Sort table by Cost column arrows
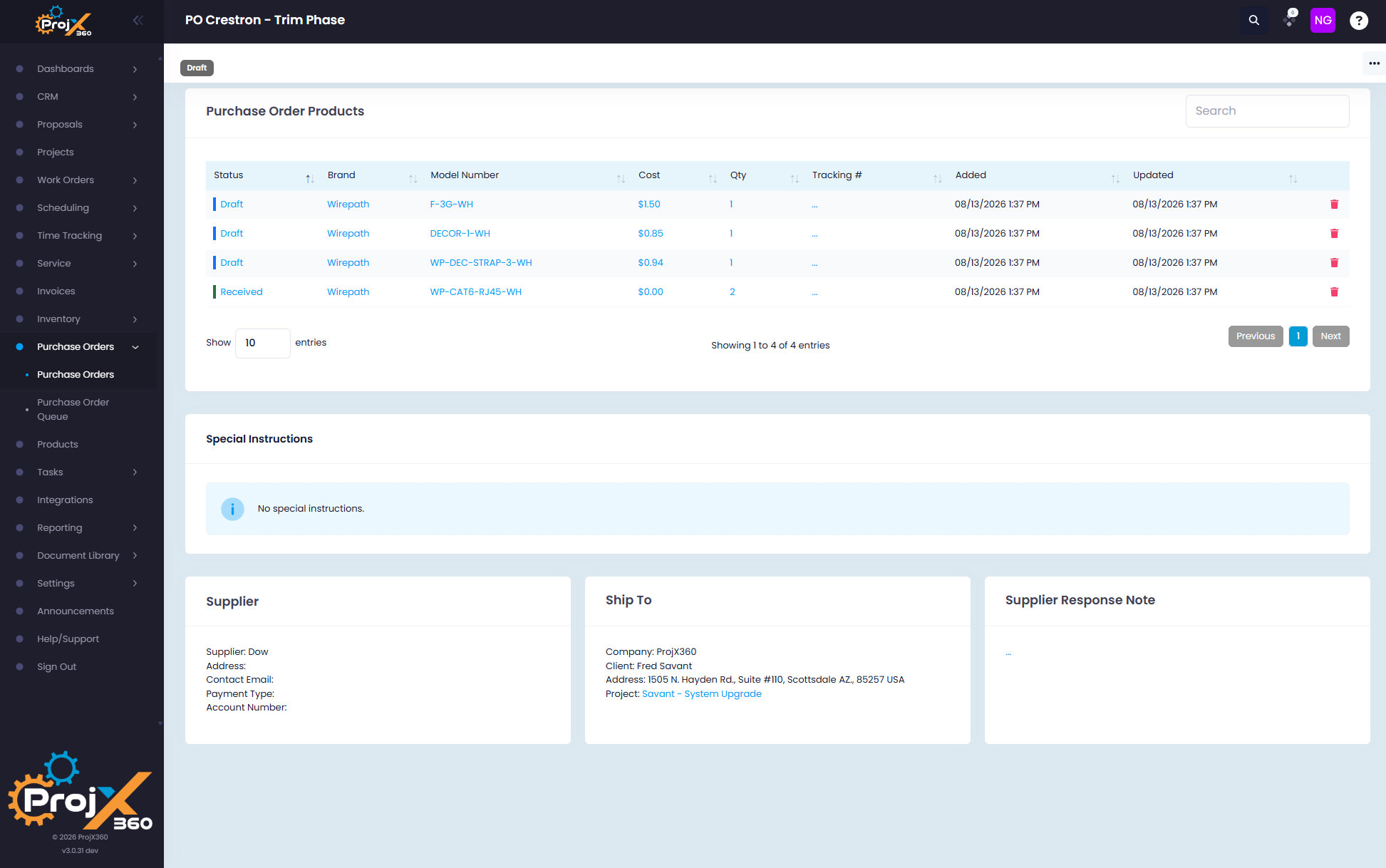The height and width of the screenshot is (868, 1386). (x=713, y=178)
